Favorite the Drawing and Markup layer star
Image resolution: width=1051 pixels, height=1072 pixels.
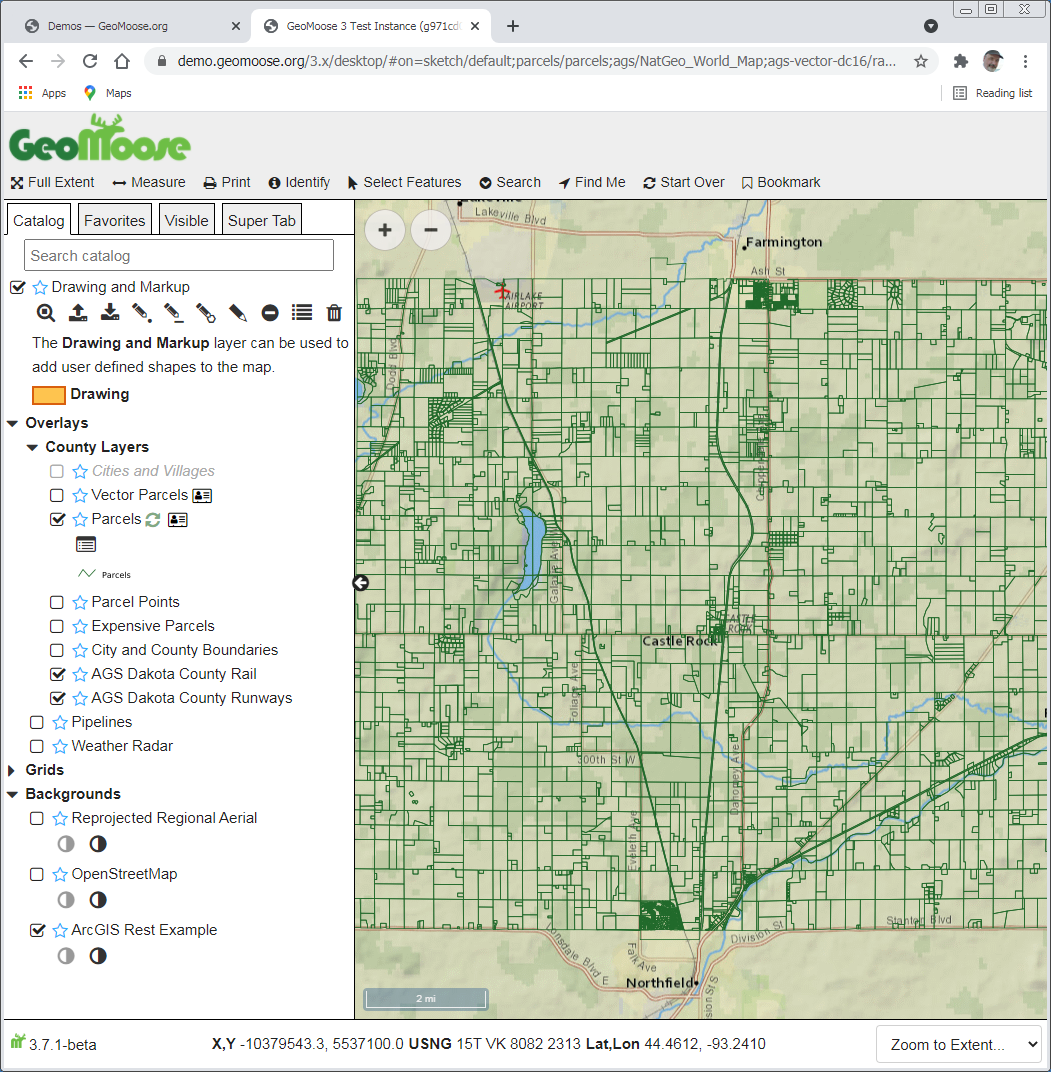pos(40,287)
